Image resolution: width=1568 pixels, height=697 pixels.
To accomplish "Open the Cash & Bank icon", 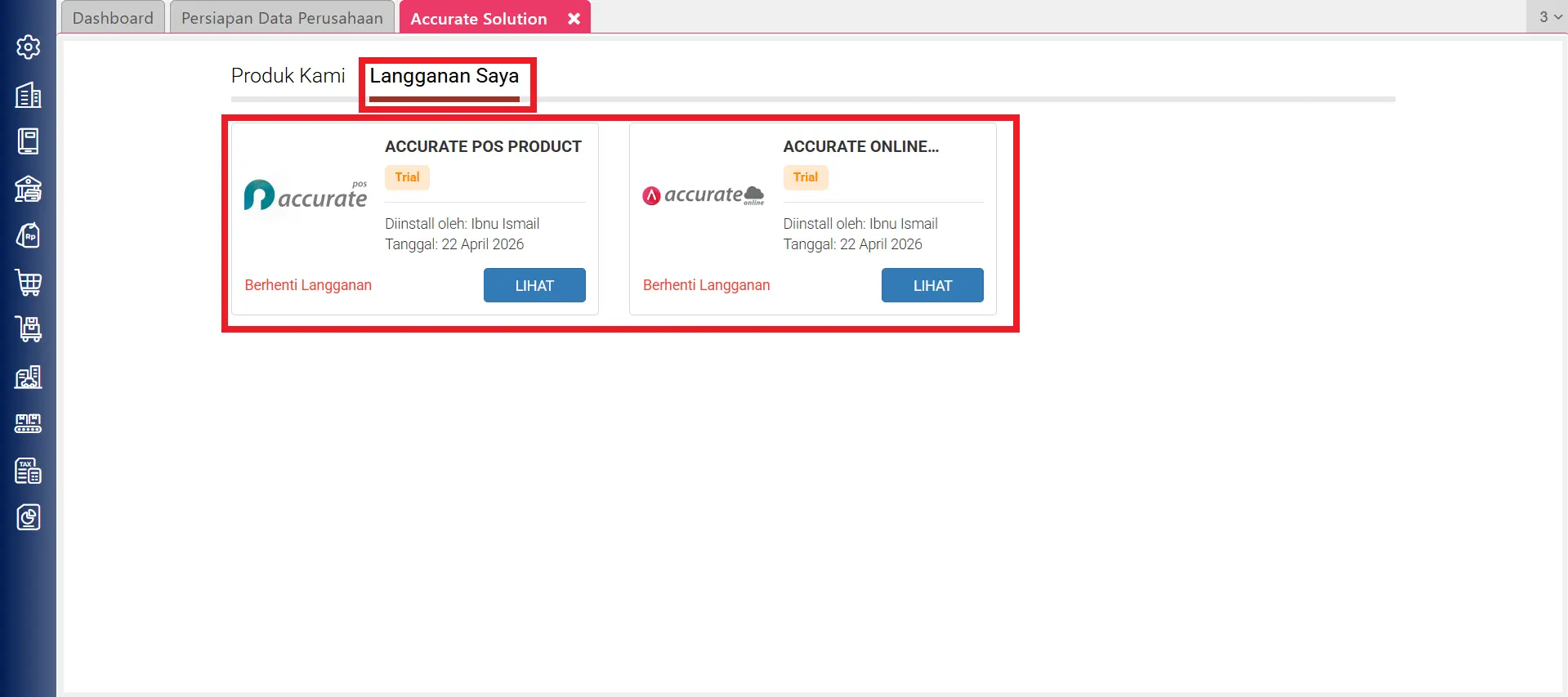I will (29, 189).
